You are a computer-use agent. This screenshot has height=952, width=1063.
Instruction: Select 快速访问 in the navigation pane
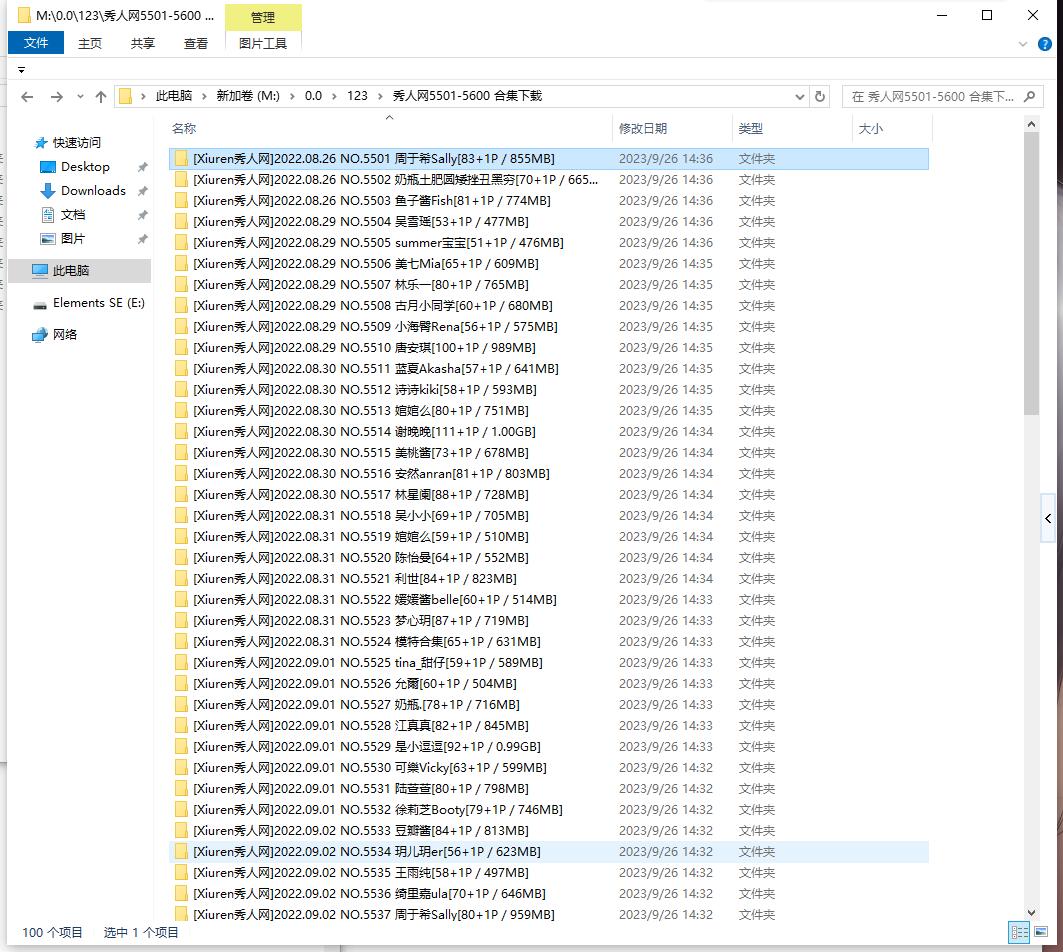[x=77, y=142]
